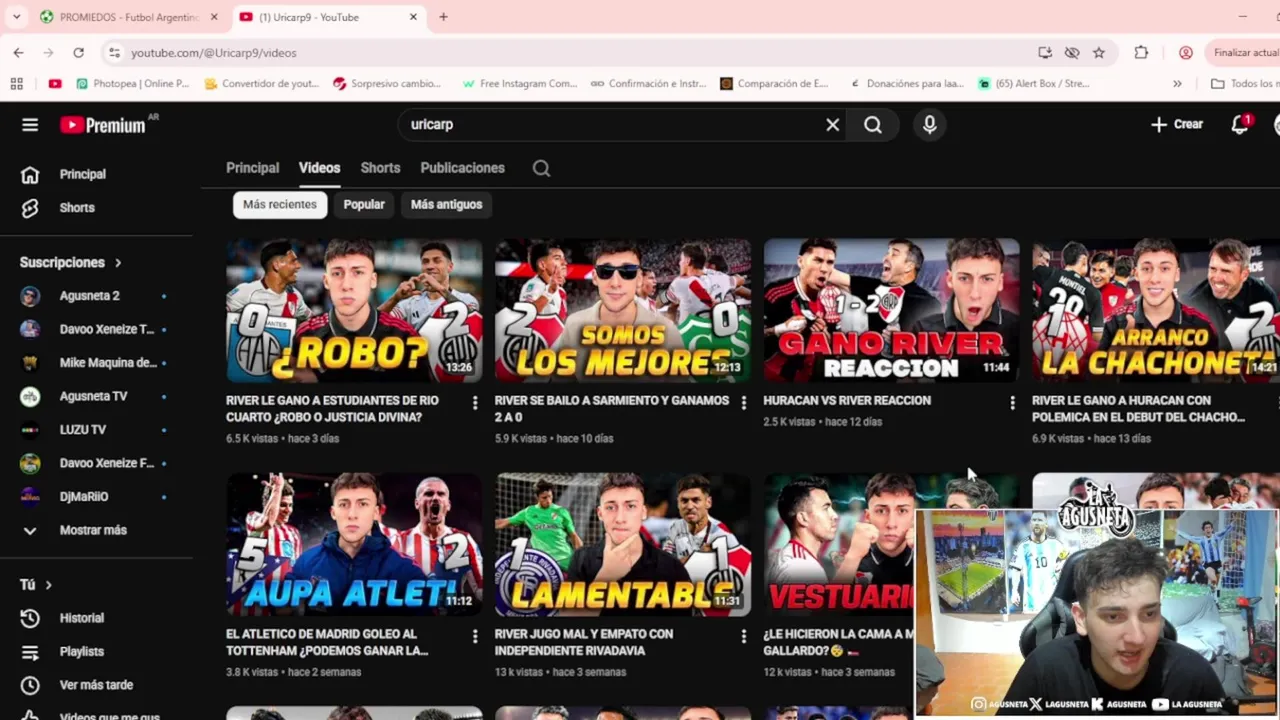Open the SOMOS LOS MEJORES video thumbnail
The height and width of the screenshot is (720, 1280).
click(x=623, y=310)
